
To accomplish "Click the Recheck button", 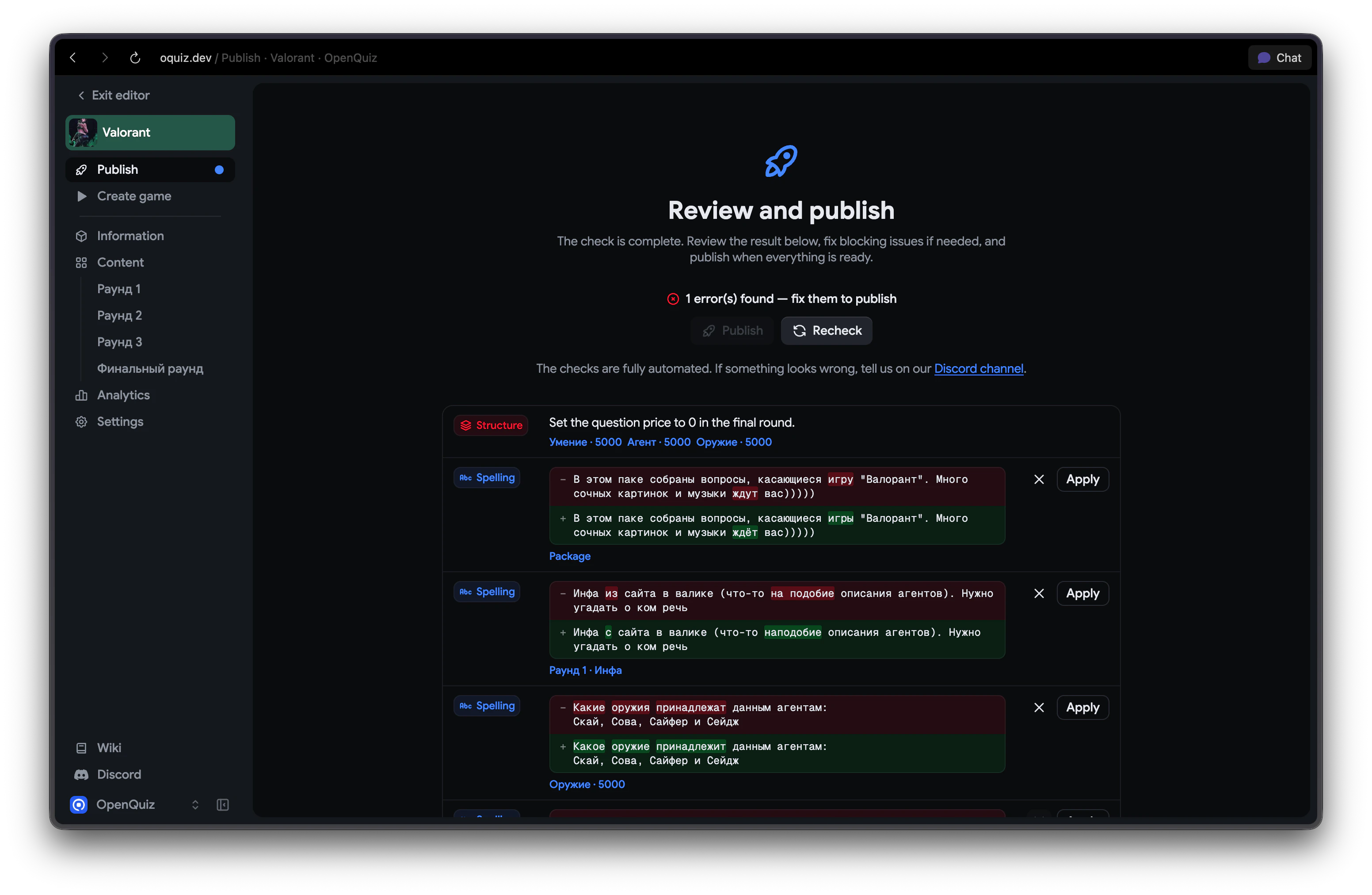I will (x=827, y=330).
